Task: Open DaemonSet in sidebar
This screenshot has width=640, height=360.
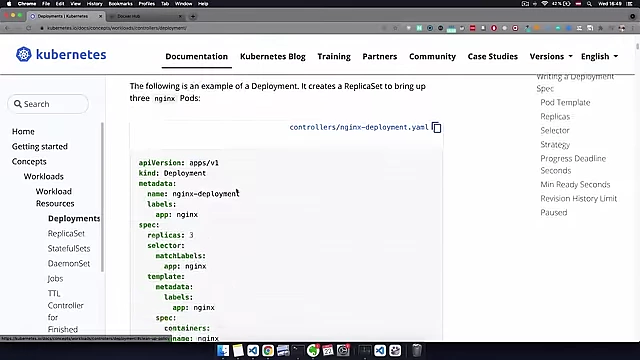Action: [x=69, y=263]
